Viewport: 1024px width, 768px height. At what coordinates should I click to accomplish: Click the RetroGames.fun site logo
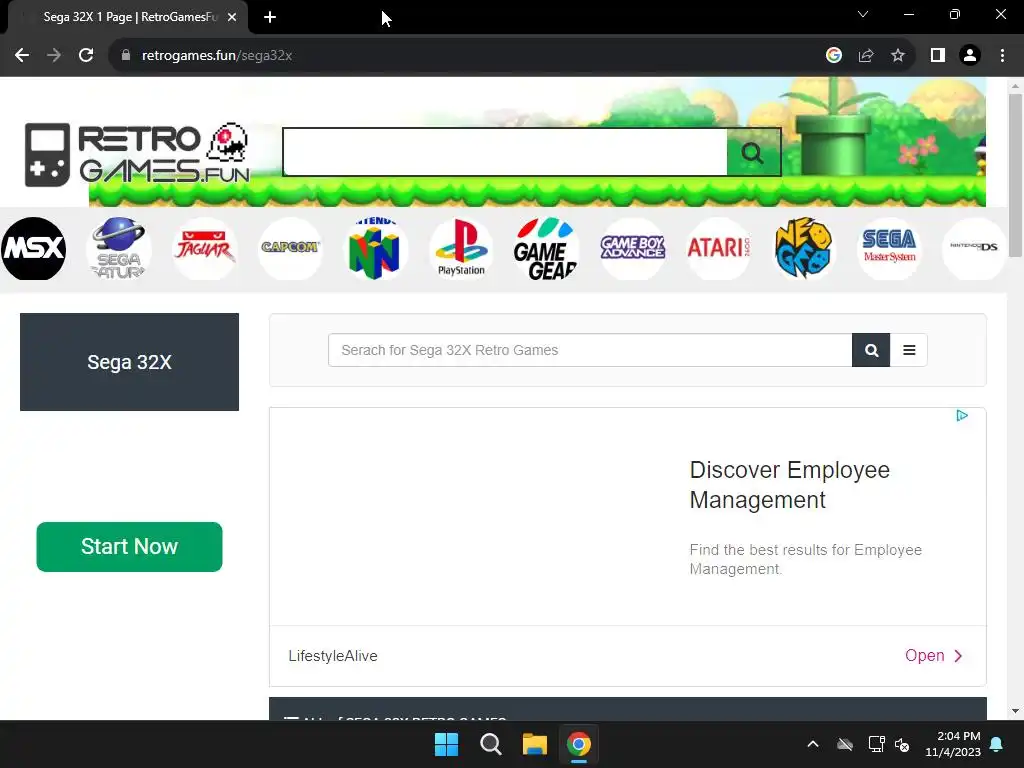point(137,154)
